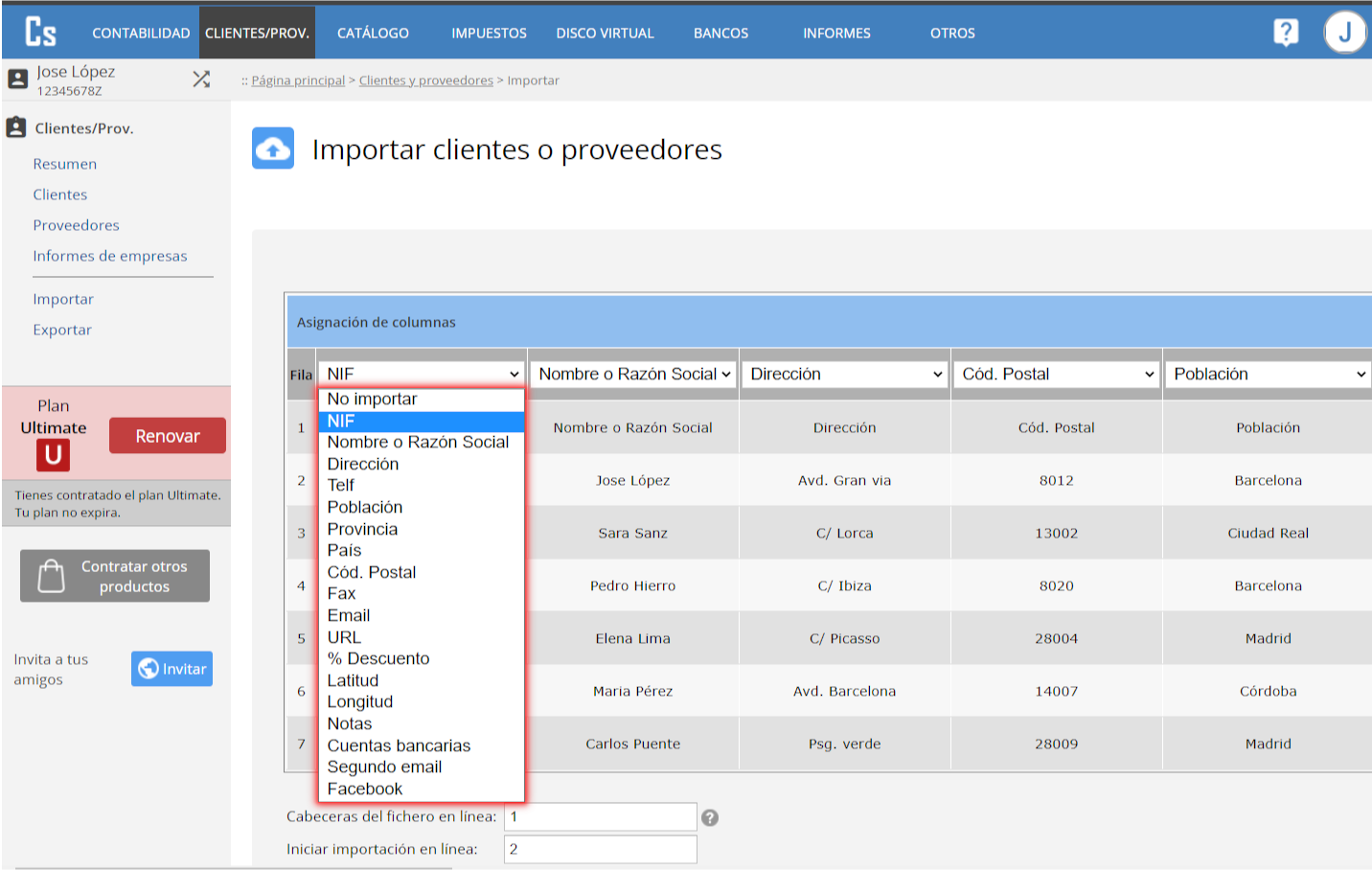This screenshot has width=1372, height=870.
Task: Open Importar in sidebar
Action: pyautogui.click(x=63, y=299)
